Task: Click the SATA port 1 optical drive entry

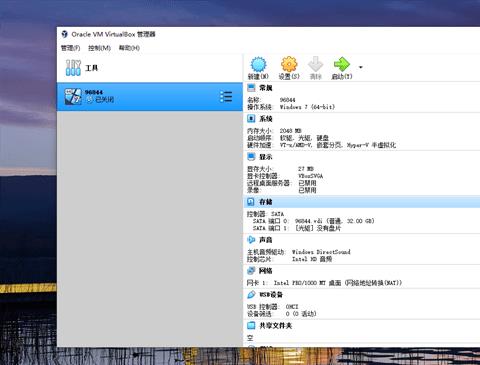Action: 297,228
